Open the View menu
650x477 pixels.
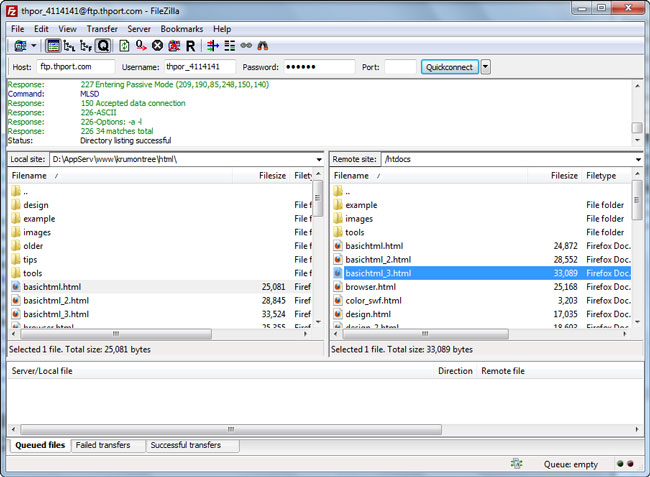67,29
